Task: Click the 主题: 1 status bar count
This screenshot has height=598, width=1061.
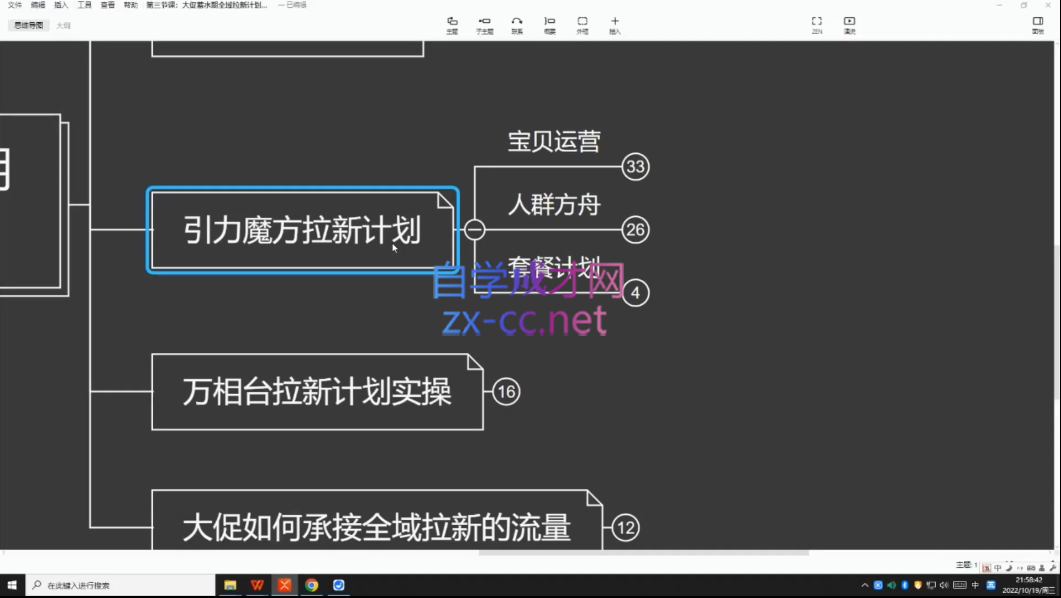Action: [965, 565]
